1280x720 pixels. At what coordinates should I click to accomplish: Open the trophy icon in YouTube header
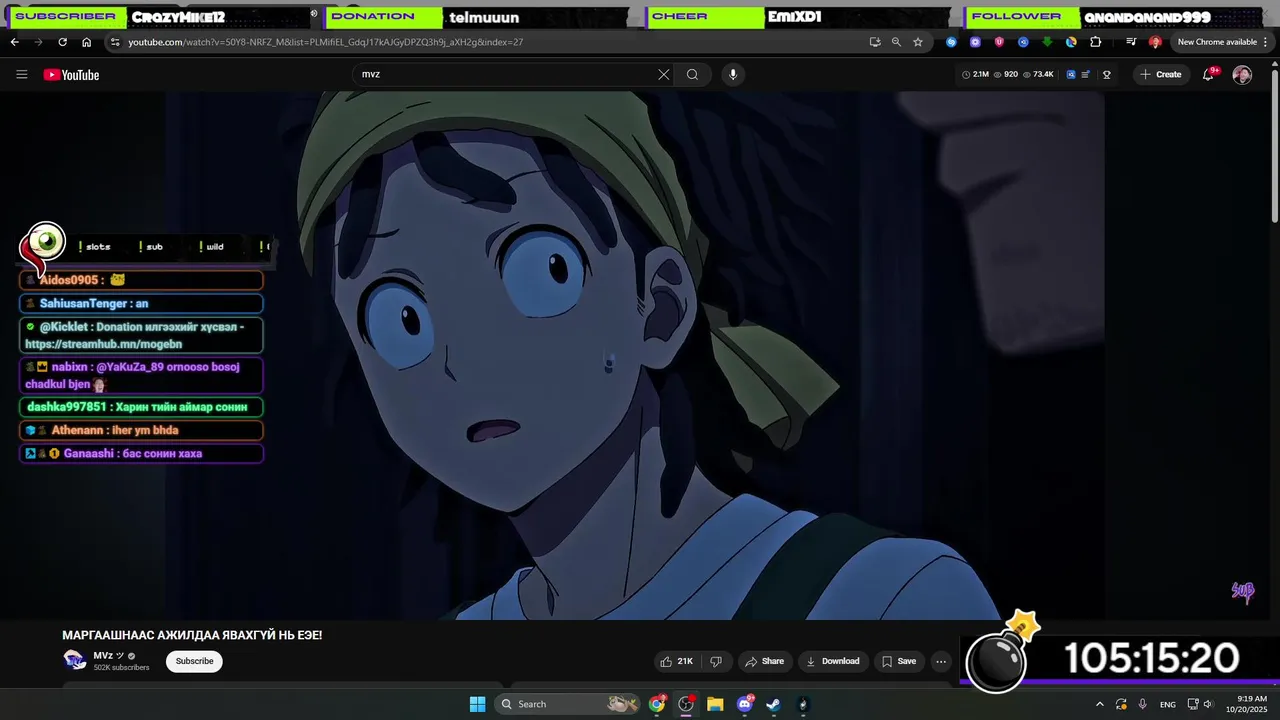tap(1106, 74)
